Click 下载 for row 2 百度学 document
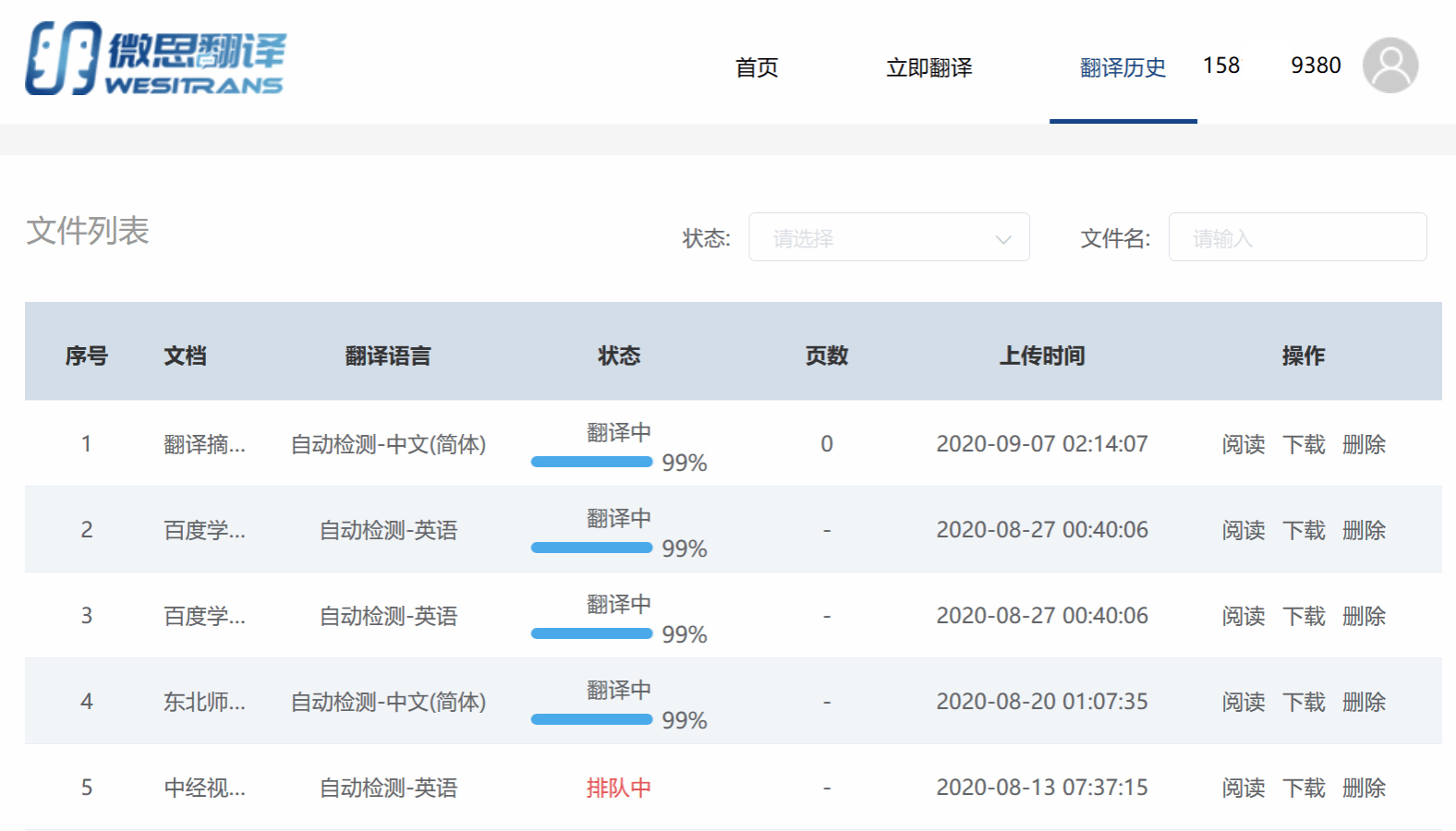1456x831 pixels. 1304,530
